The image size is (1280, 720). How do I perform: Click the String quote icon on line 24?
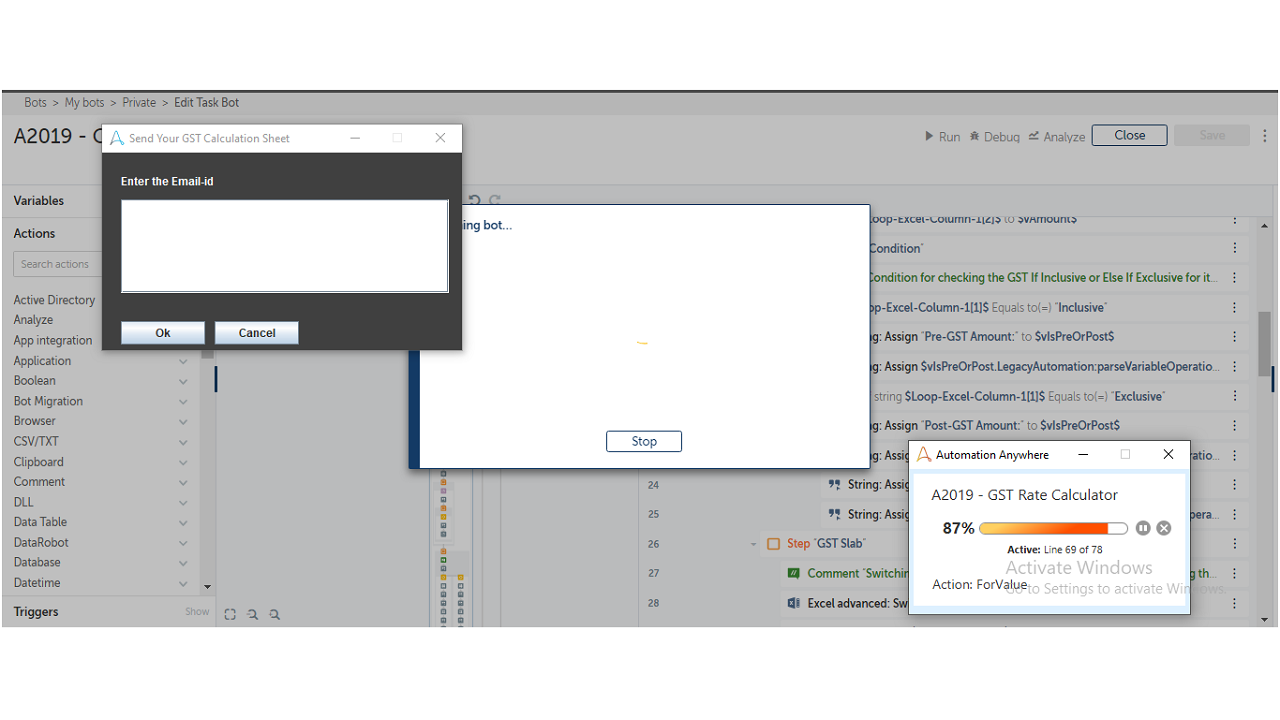[x=834, y=485]
